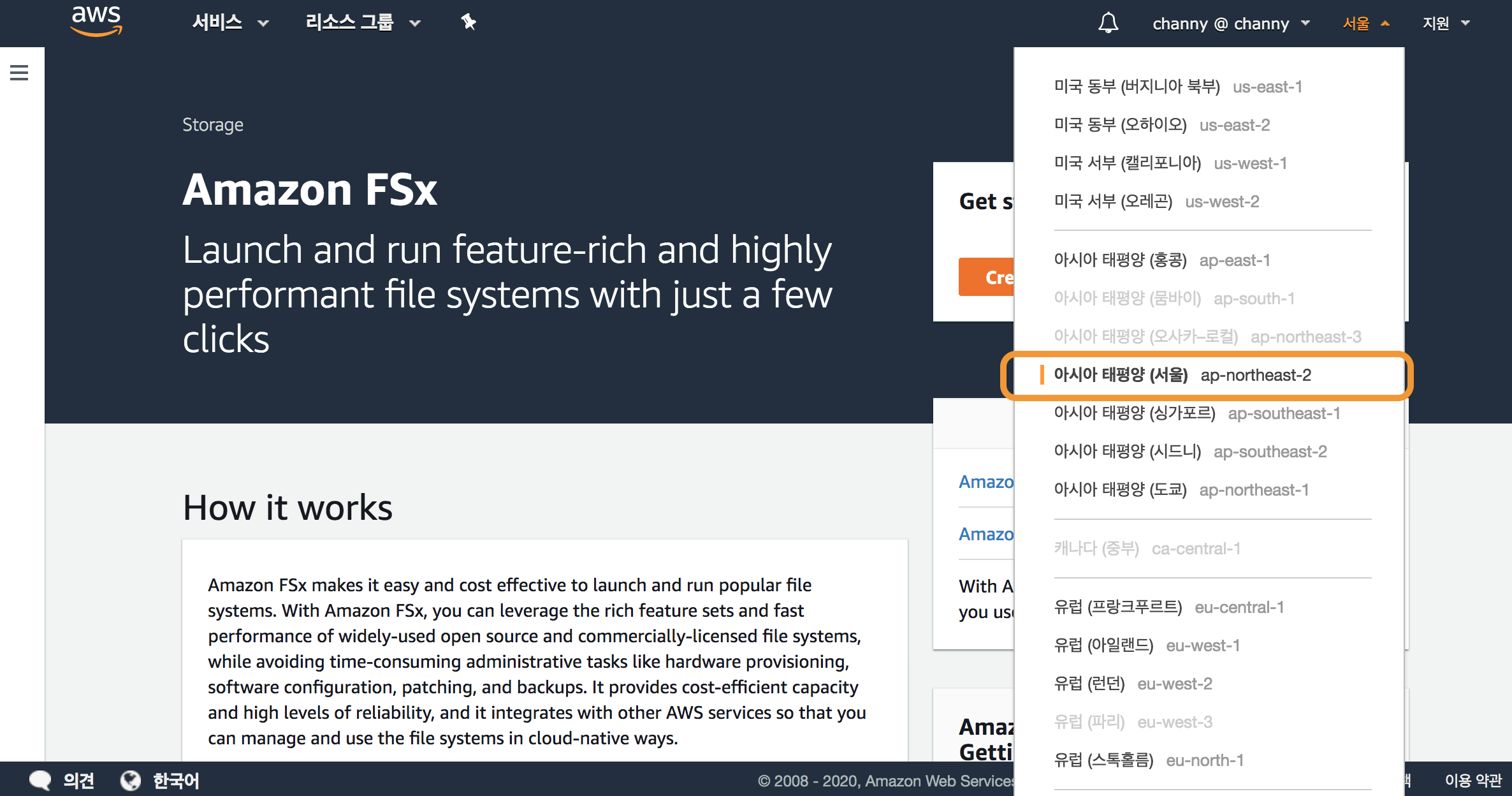The width and height of the screenshot is (1512, 796).
Task: Choose 아시아 태평양 (싱가포르) region
Action: (1196, 413)
